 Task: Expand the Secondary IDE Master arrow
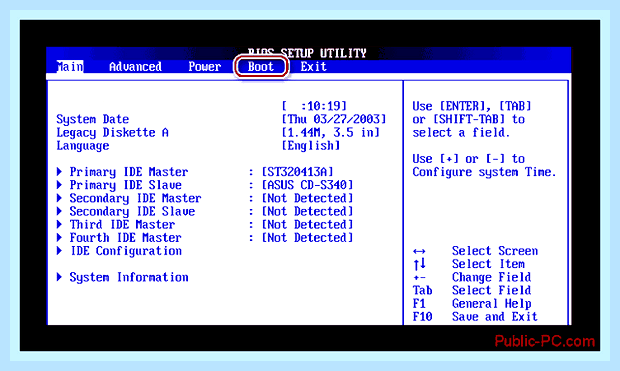tap(59, 198)
